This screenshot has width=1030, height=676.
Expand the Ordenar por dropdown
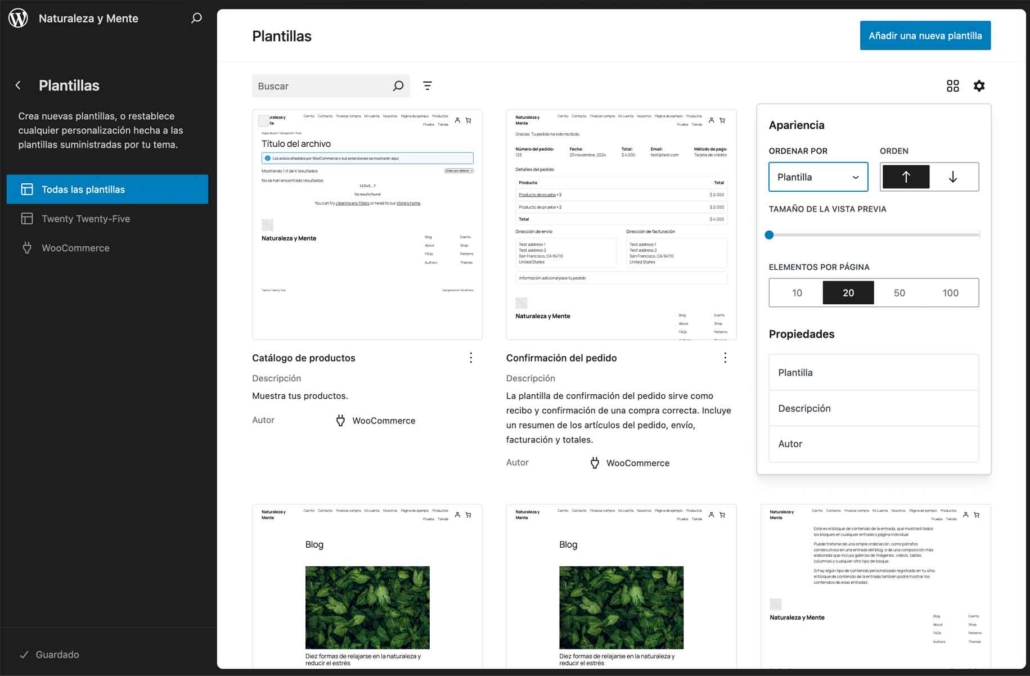(x=818, y=177)
